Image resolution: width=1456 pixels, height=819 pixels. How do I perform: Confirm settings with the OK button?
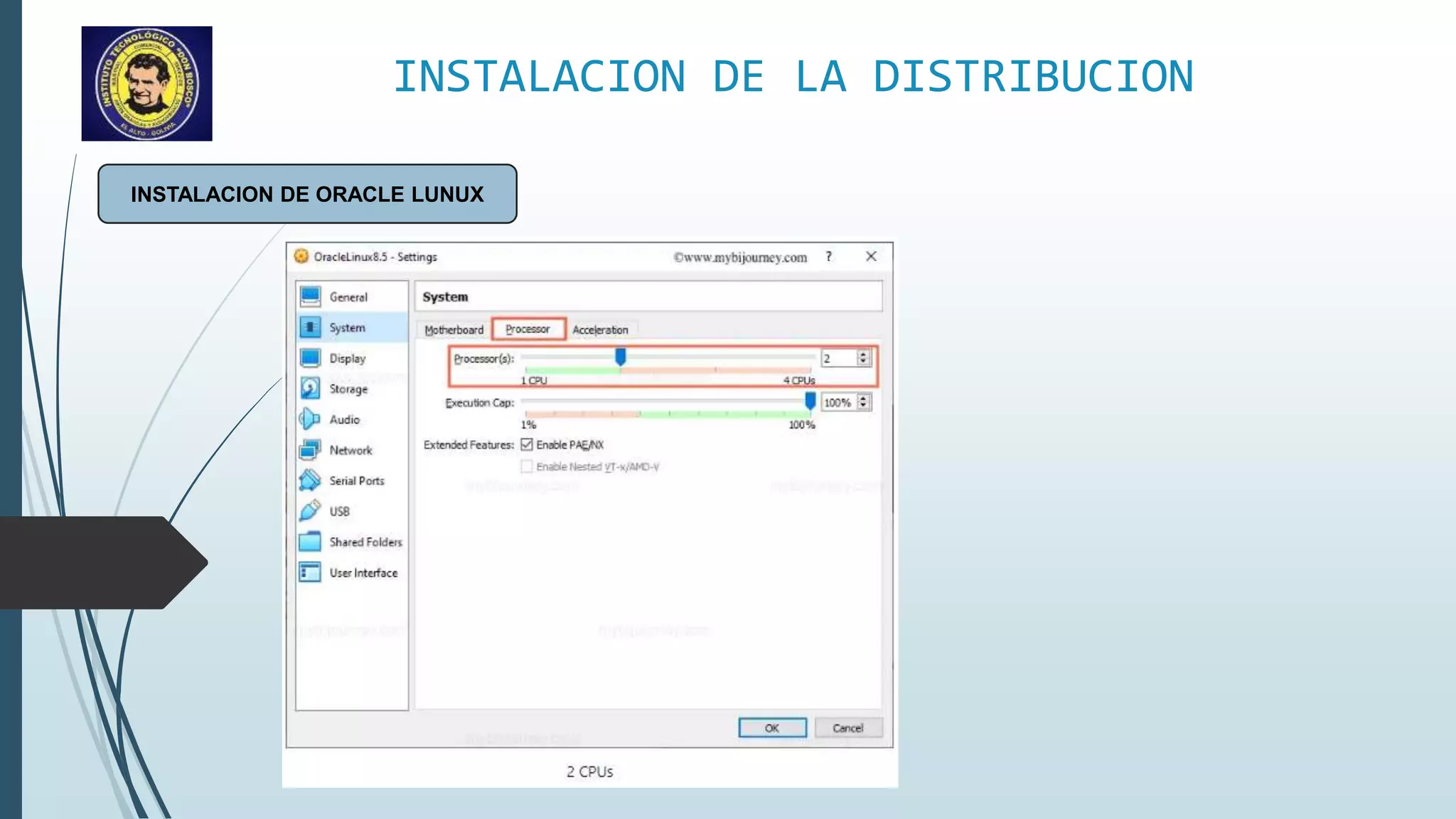click(x=772, y=728)
